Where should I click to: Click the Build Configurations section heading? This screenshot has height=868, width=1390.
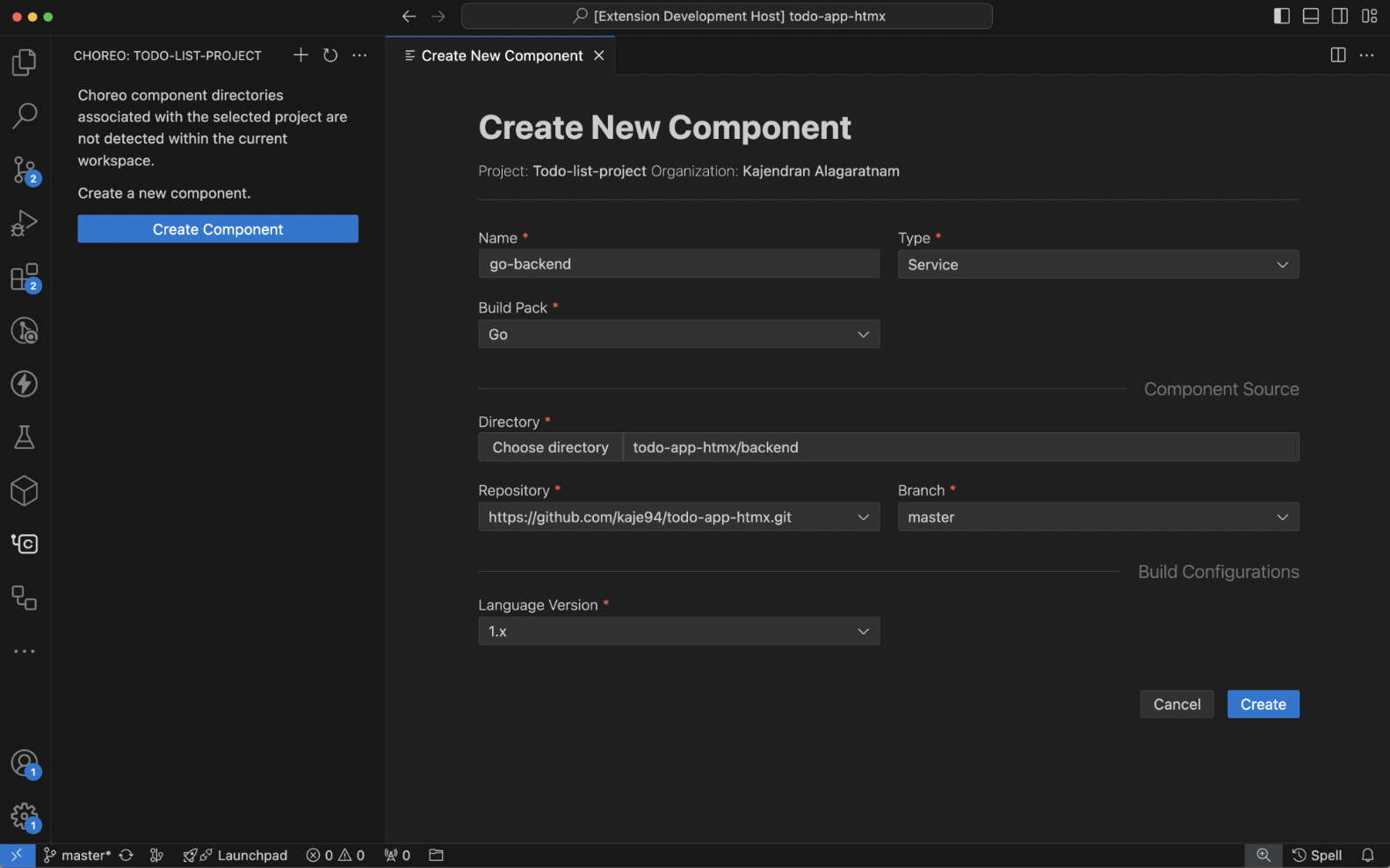pos(1219,572)
